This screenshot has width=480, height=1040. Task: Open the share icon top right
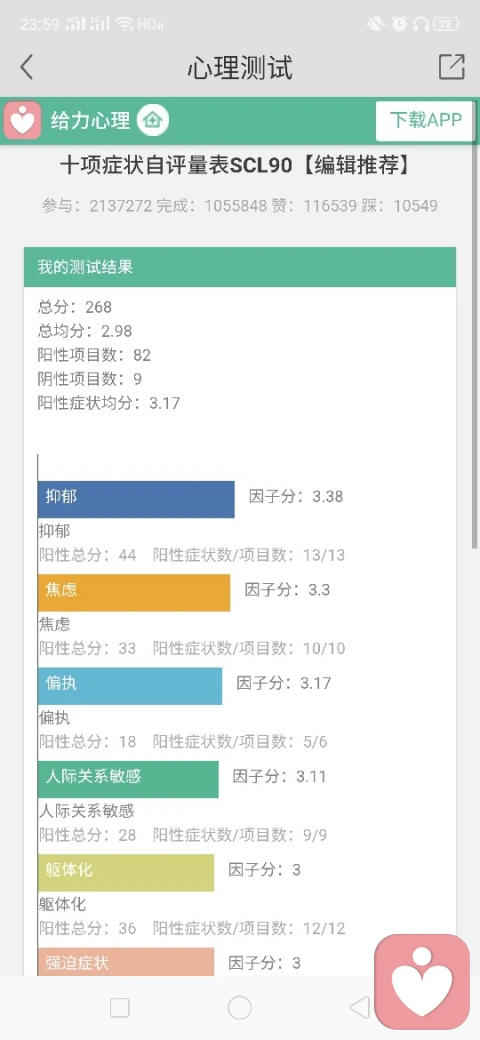pos(451,67)
